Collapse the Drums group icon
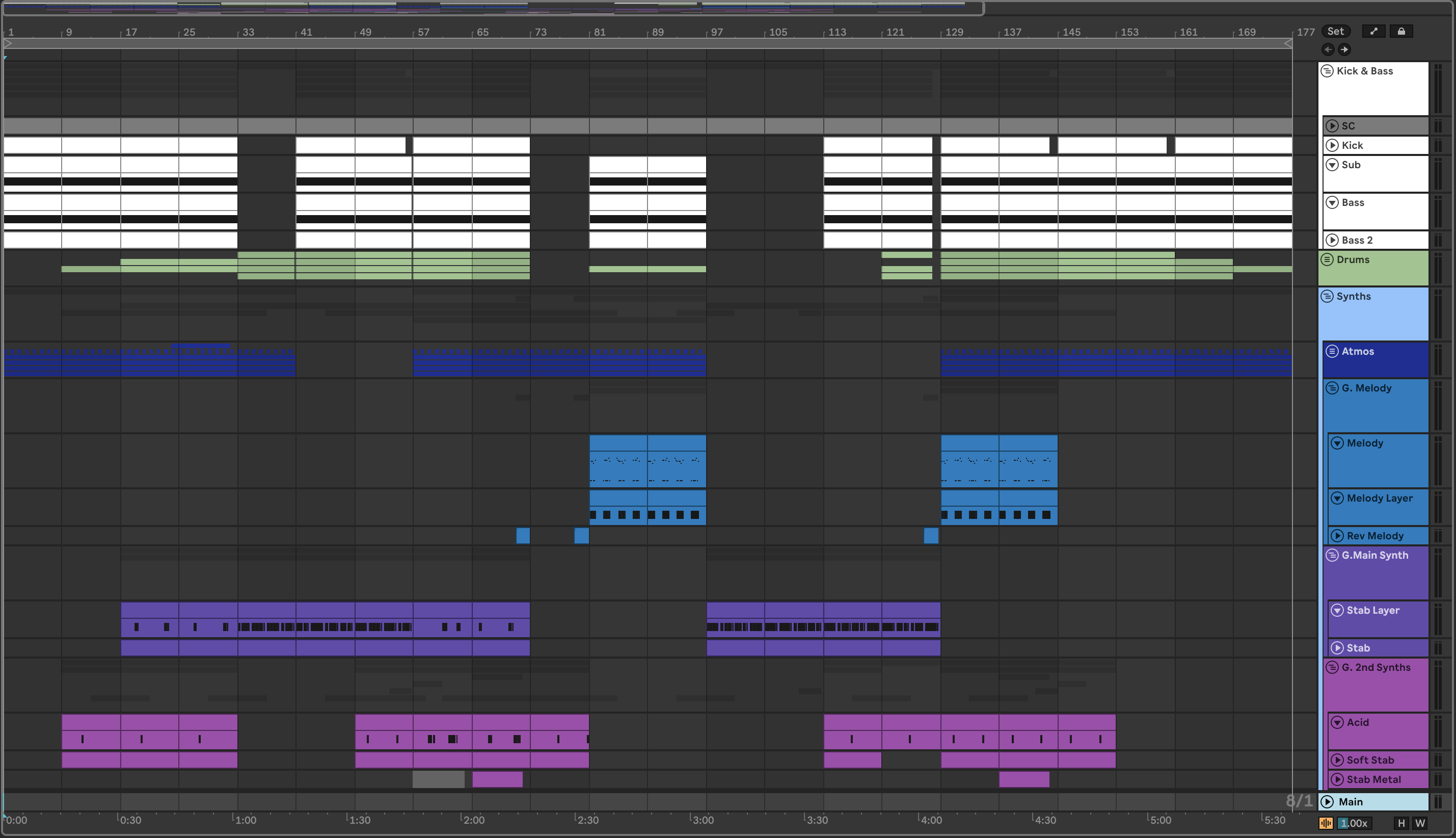 point(1327,259)
